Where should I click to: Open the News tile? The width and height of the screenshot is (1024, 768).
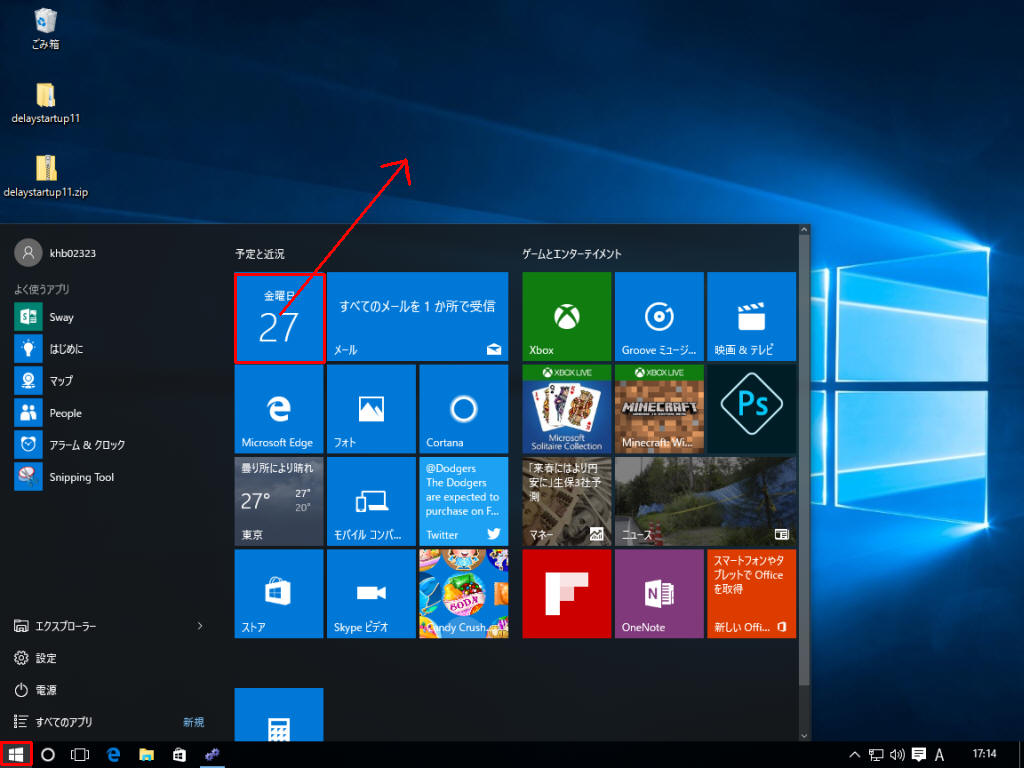pos(705,502)
